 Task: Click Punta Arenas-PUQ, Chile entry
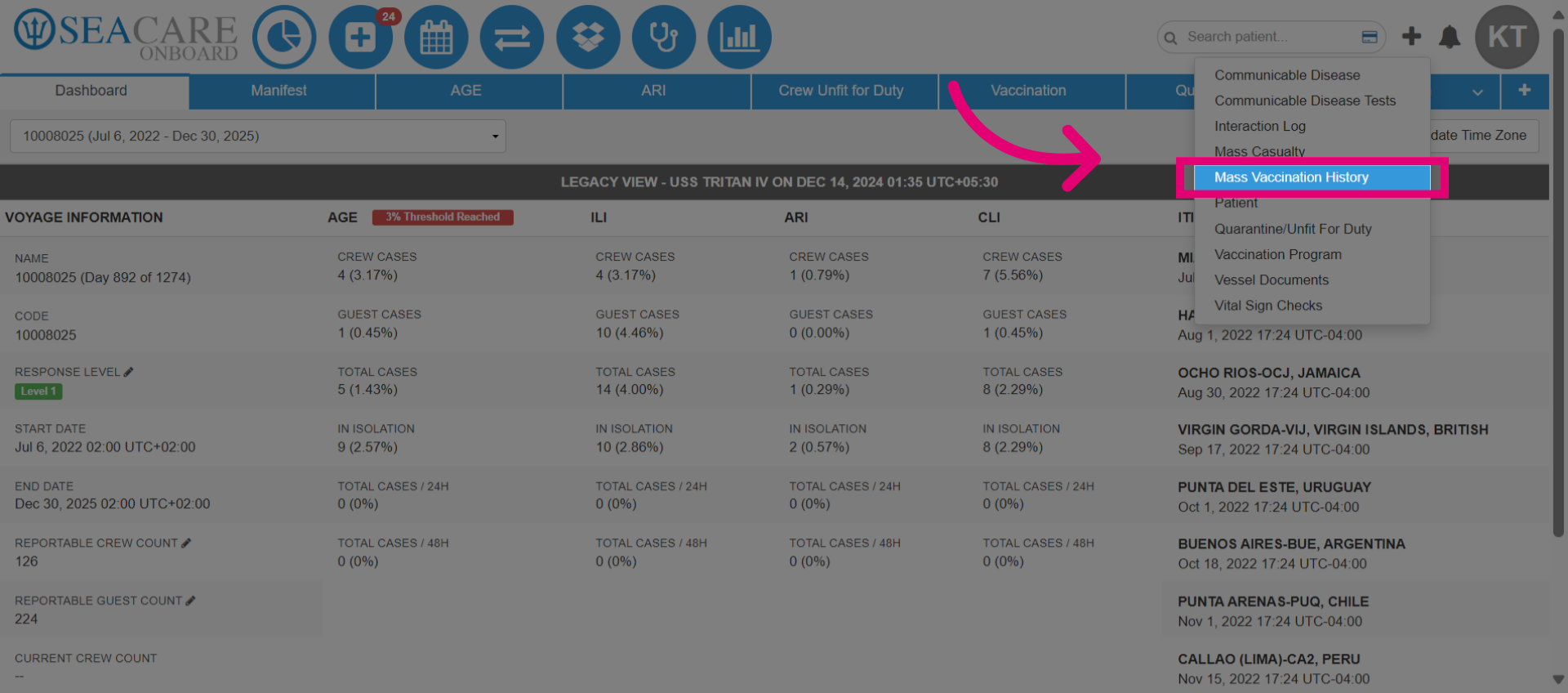coord(1355,611)
